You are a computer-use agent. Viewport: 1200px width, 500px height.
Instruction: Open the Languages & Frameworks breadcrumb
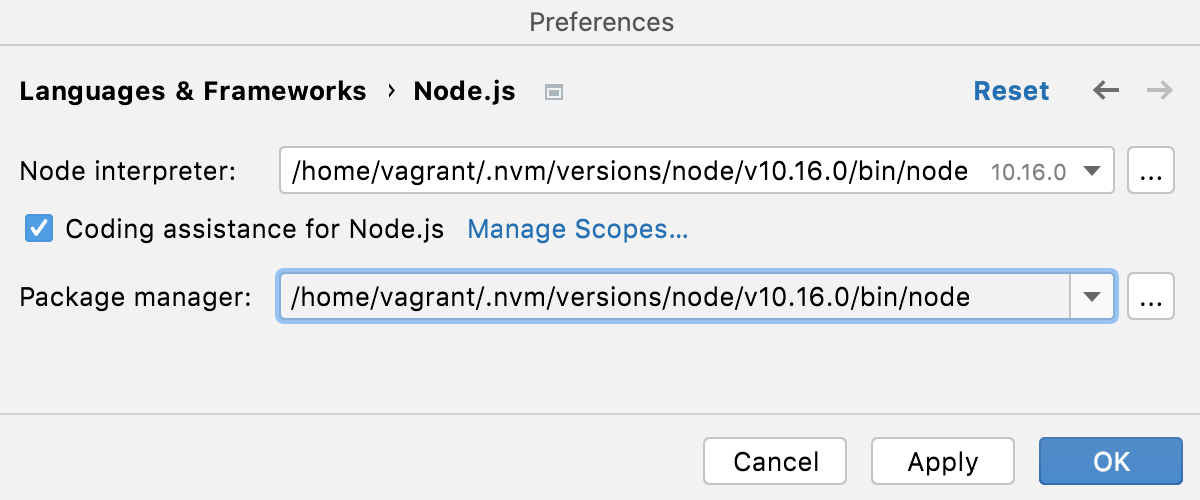[193, 91]
